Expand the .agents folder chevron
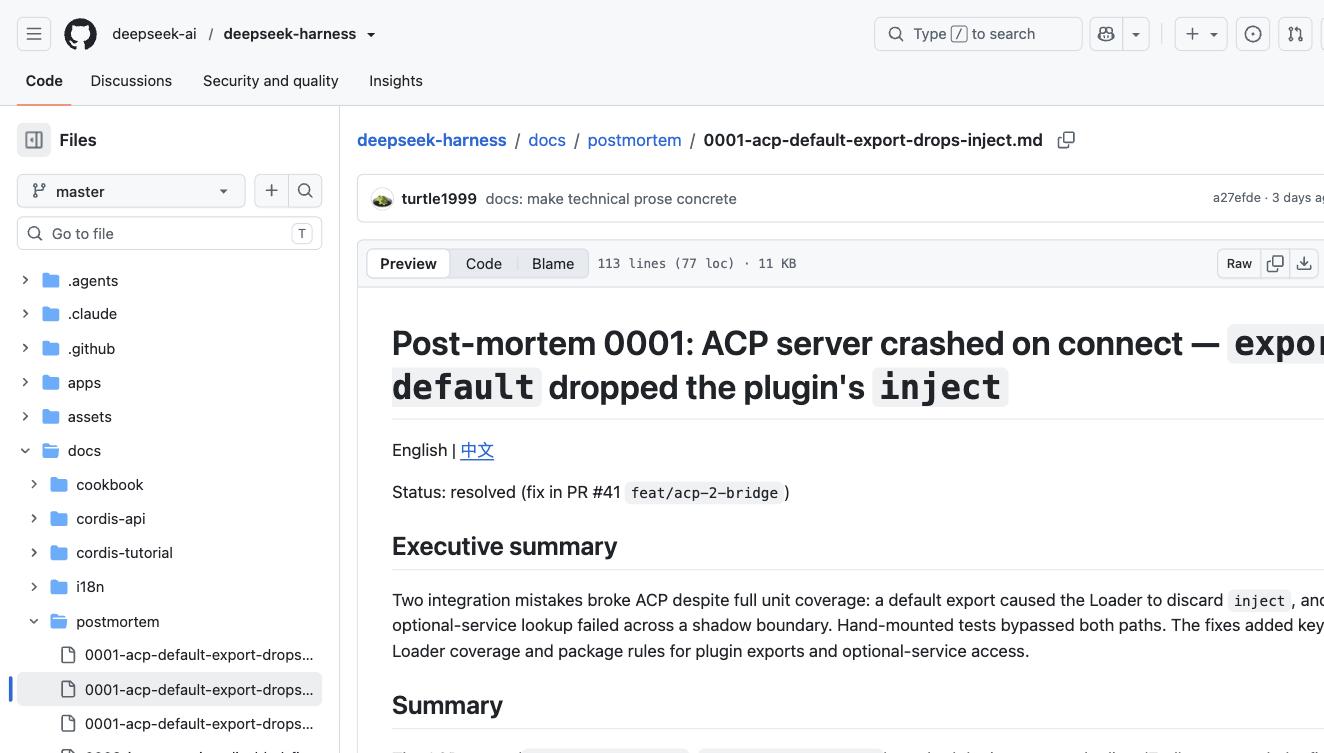The height and width of the screenshot is (753, 1324). 25,281
